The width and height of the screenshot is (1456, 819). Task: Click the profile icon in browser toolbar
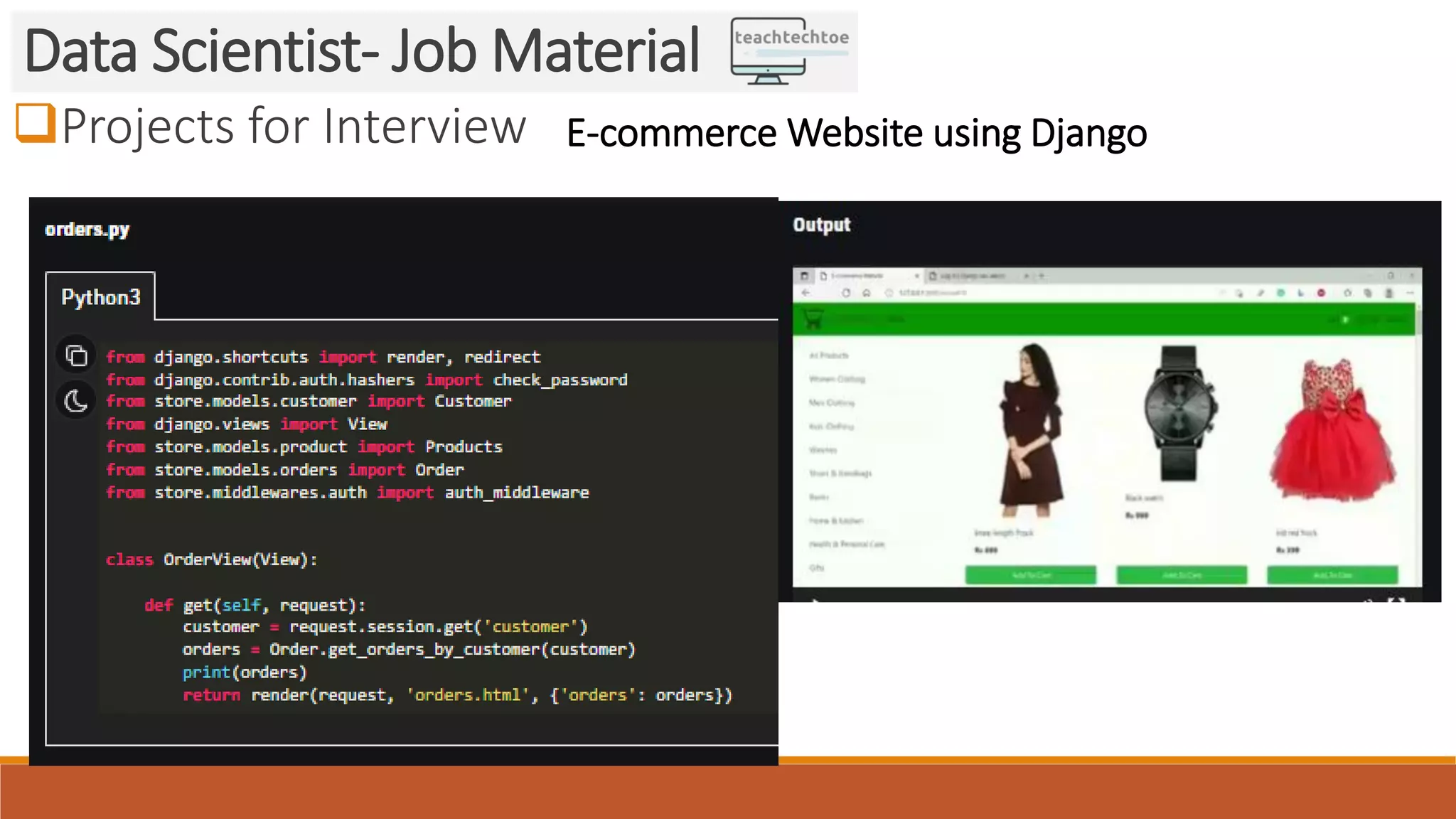point(1388,293)
